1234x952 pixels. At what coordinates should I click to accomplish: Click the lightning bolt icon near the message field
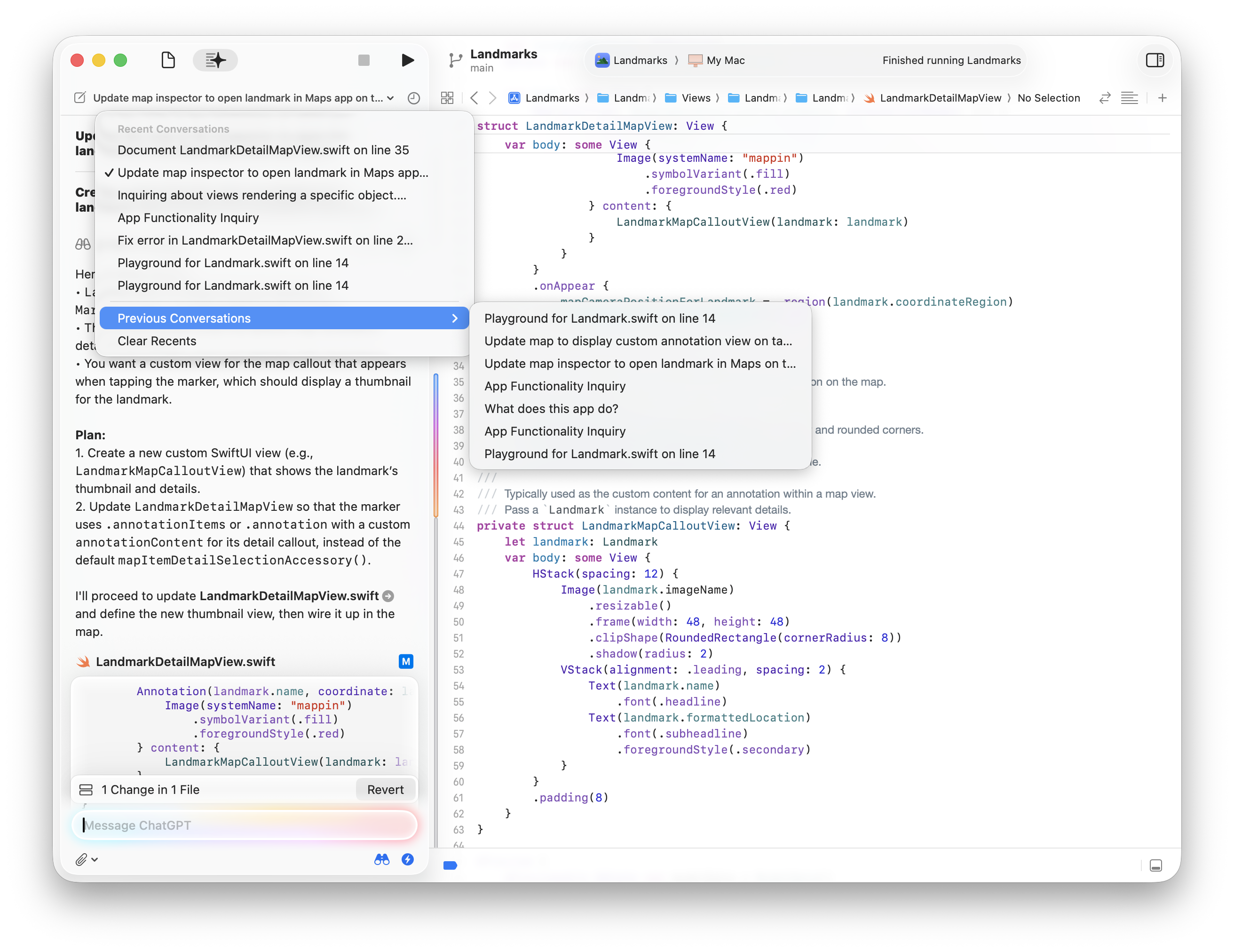click(408, 859)
